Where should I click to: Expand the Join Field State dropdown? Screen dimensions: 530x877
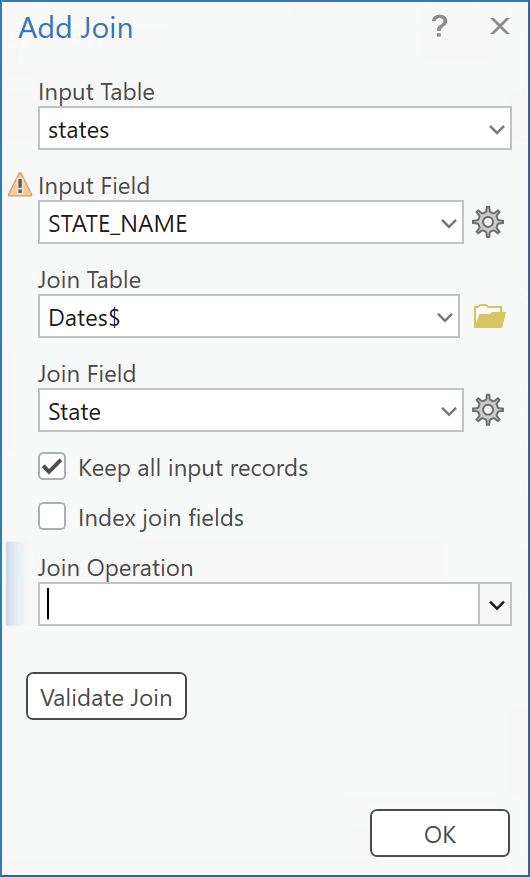click(448, 411)
